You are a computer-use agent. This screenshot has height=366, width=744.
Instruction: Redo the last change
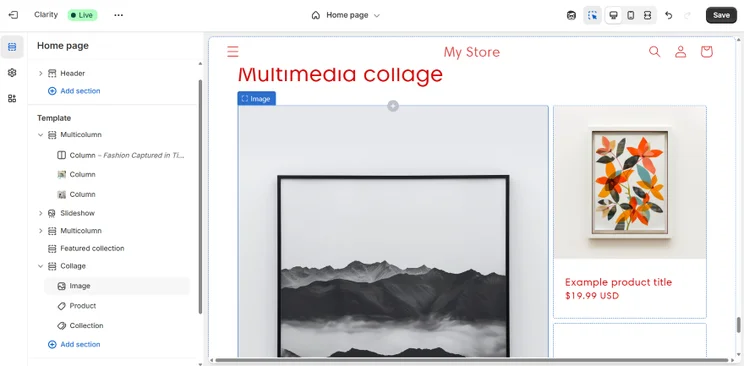click(687, 15)
